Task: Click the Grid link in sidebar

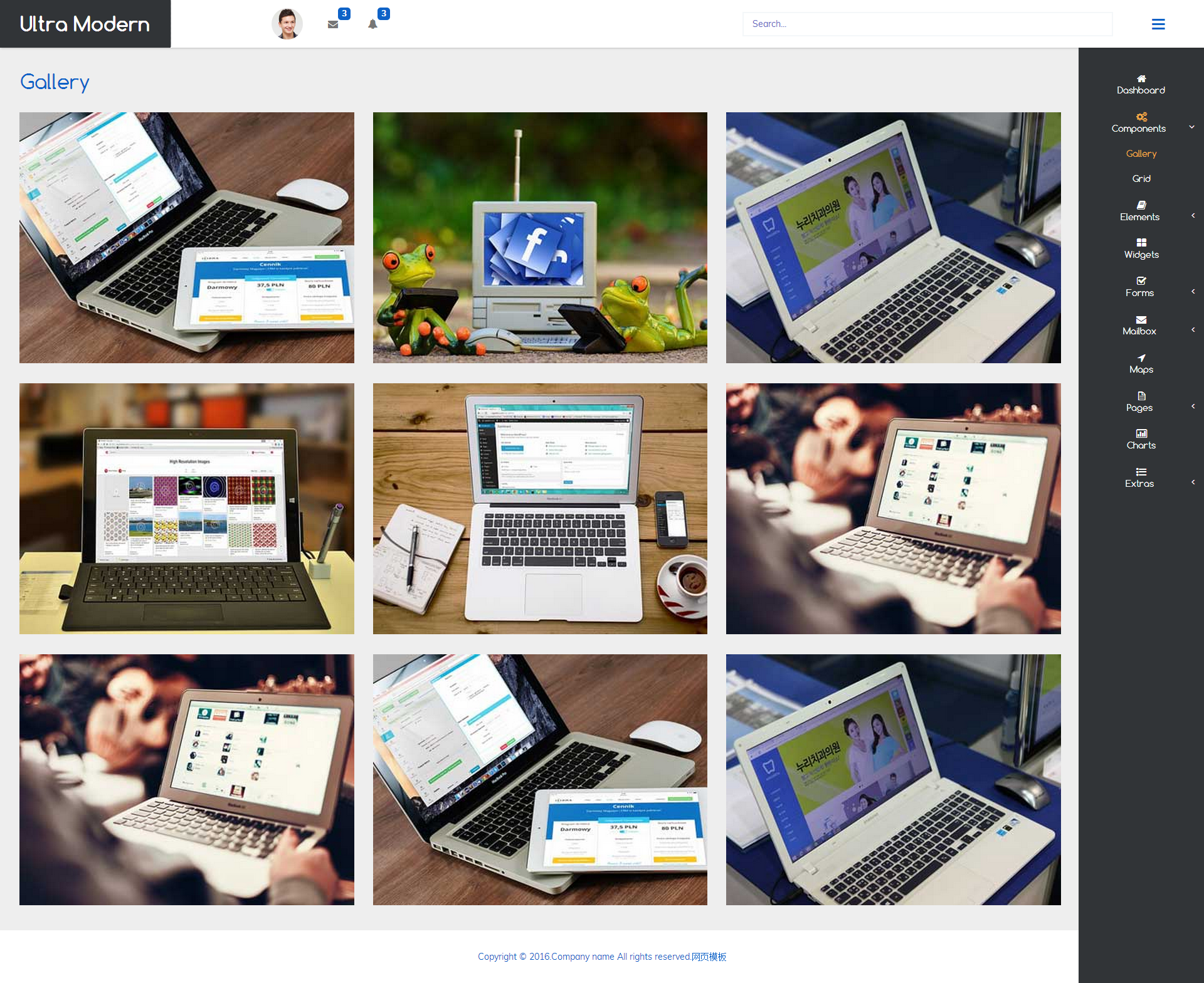Action: point(1140,177)
